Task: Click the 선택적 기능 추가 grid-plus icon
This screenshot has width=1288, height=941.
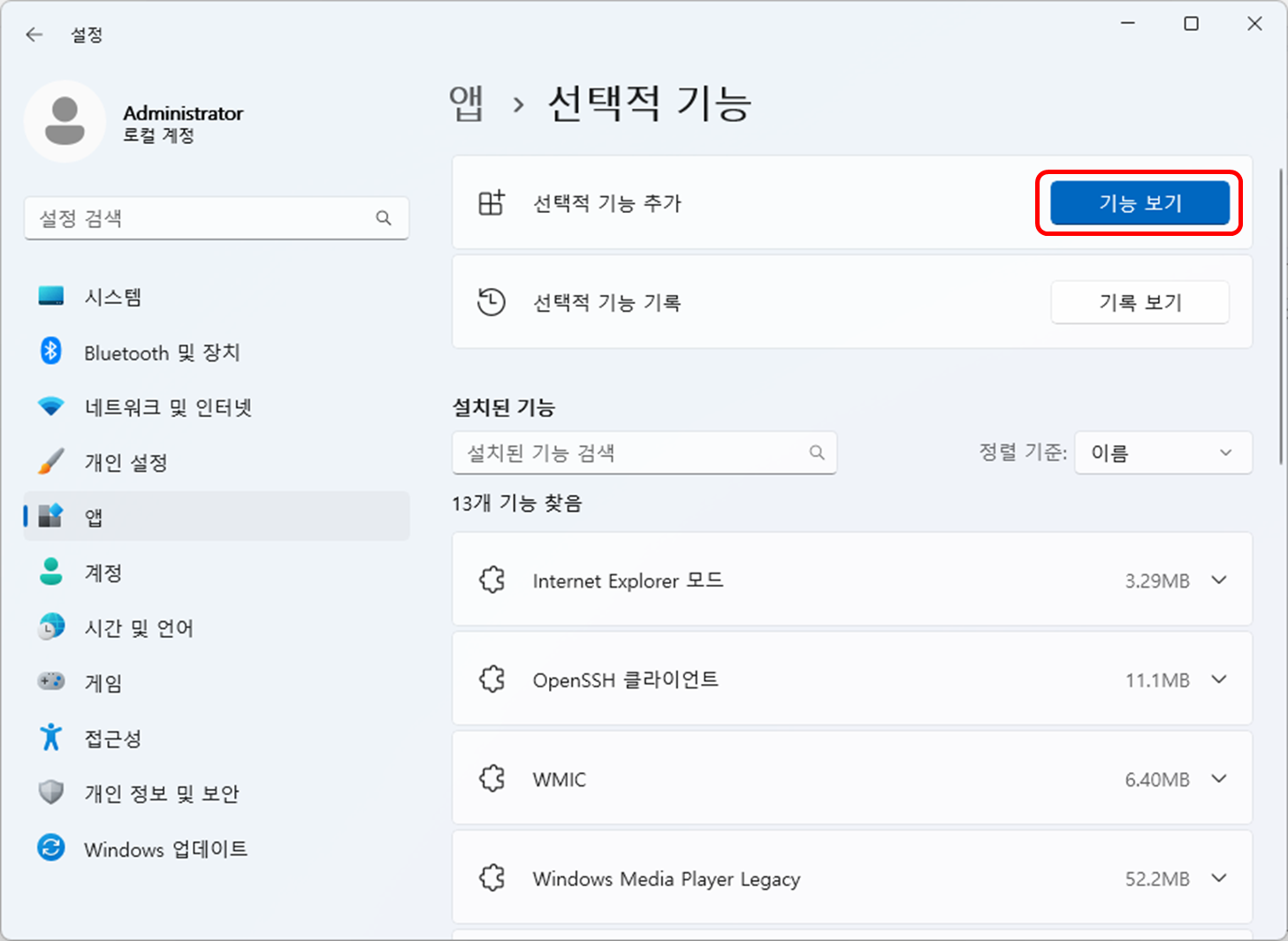Action: tap(492, 202)
